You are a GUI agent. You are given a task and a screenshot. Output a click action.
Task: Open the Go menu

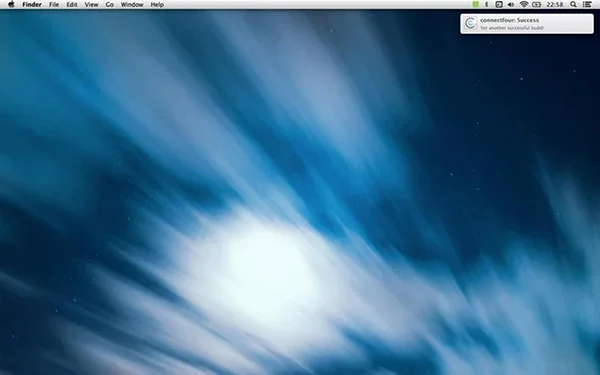coord(110,5)
